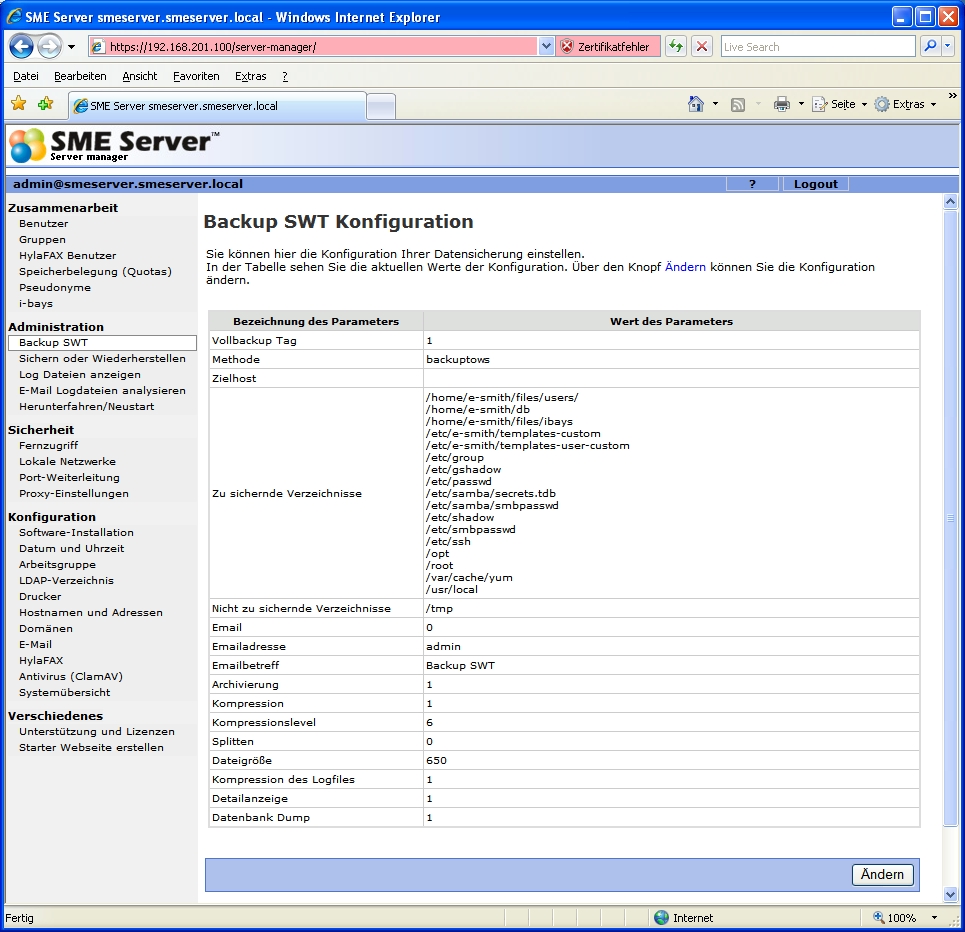Open the Extras menu in menu bar
The width and height of the screenshot is (965, 932).
250,76
